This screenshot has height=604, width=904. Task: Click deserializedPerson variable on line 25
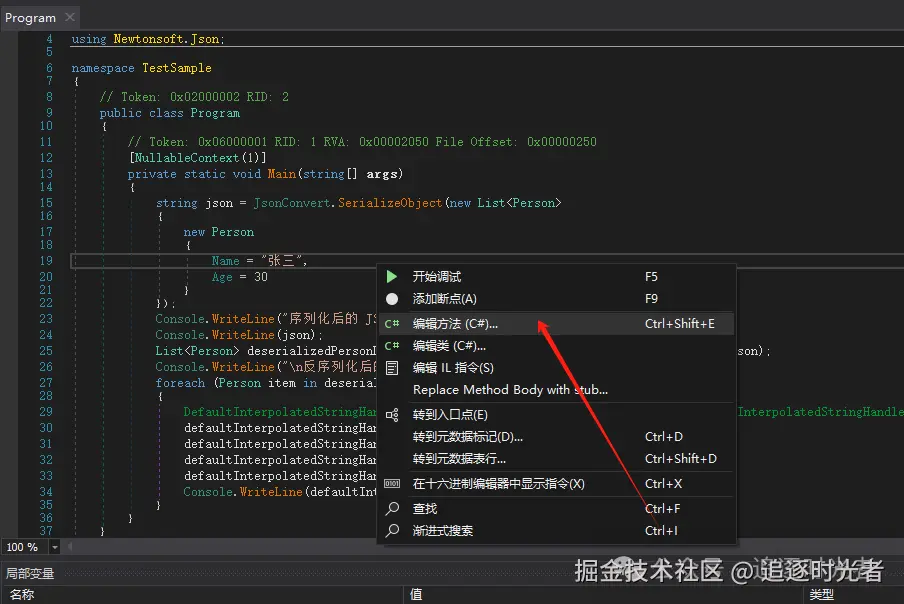pyautogui.click(x=311, y=351)
